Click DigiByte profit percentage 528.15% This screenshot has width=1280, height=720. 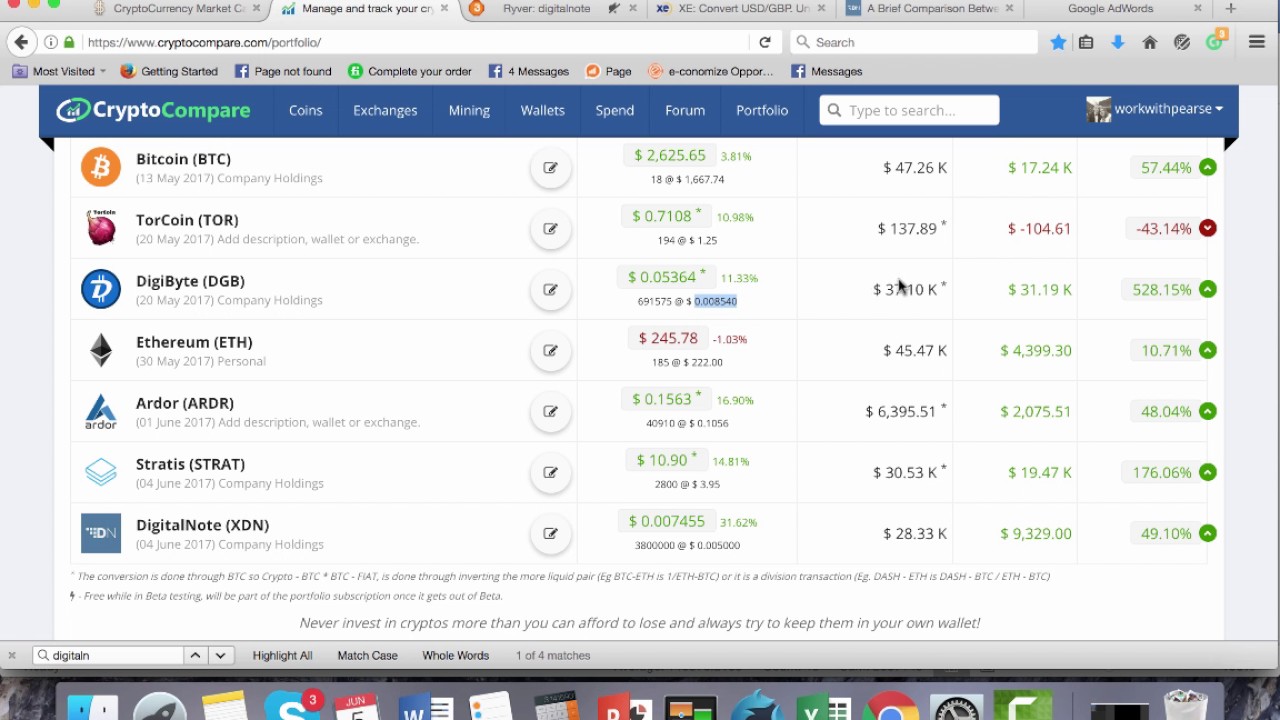pyautogui.click(x=1161, y=289)
